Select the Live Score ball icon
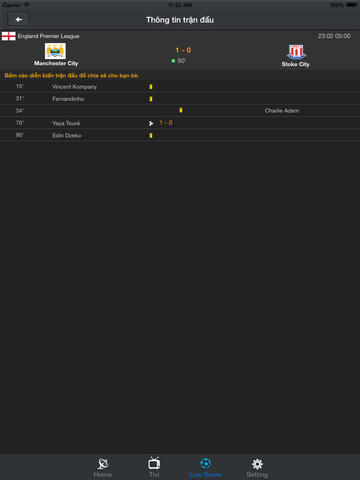This screenshot has width=360, height=480. tap(205, 463)
